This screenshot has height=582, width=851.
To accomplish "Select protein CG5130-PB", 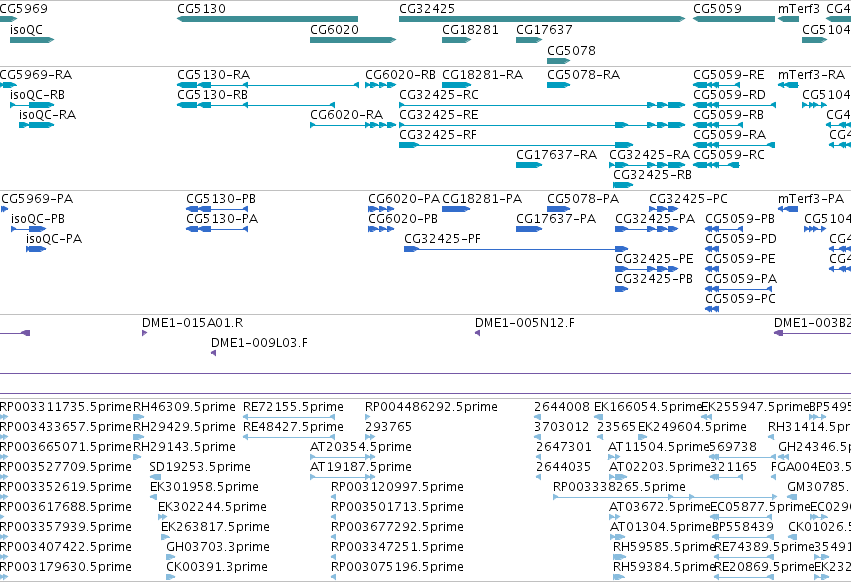I will pyautogui.click(x=221, y=199).
